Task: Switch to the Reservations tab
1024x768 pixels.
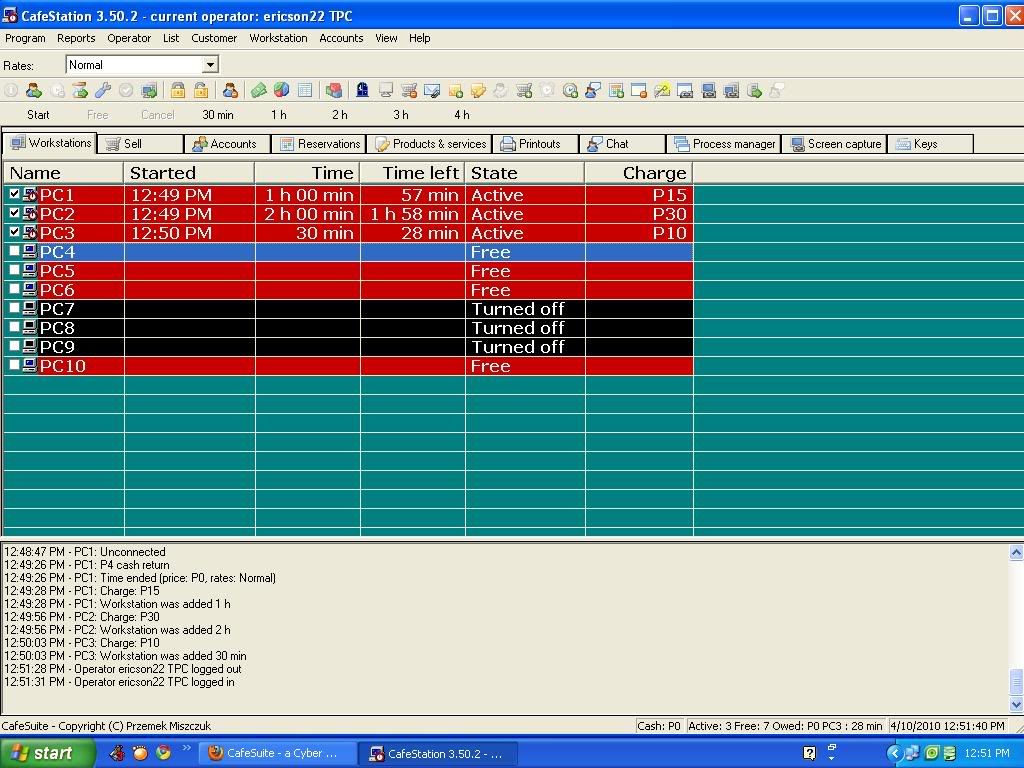Action: (x=320, y=144)
